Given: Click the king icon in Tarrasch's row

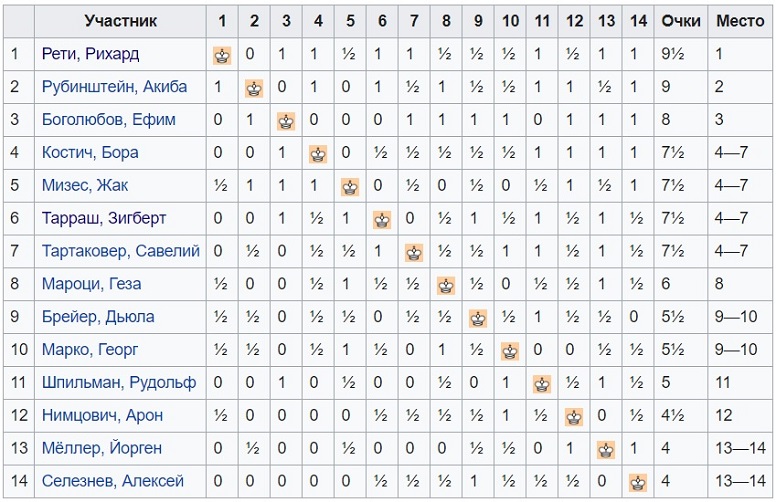Looking at the screenshot, I should tap(382, 220).
